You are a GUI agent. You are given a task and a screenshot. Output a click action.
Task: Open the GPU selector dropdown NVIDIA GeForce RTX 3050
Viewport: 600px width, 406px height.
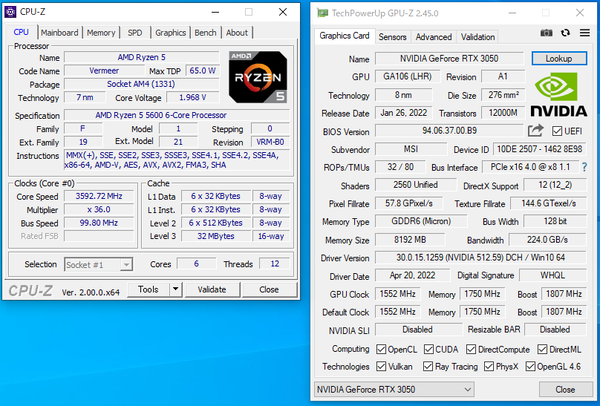pos(394,390)
